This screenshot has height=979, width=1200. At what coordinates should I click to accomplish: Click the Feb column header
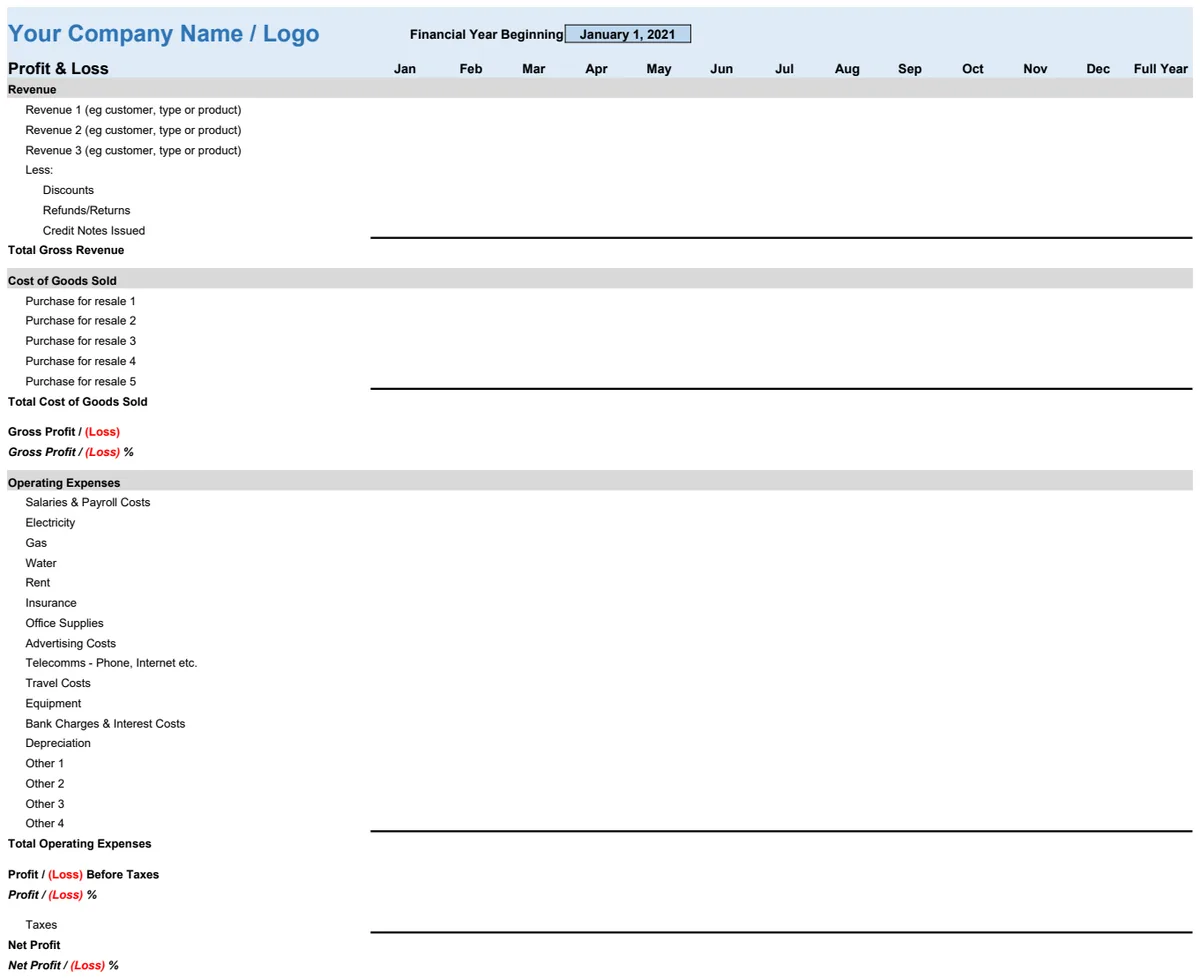point(471,69)
